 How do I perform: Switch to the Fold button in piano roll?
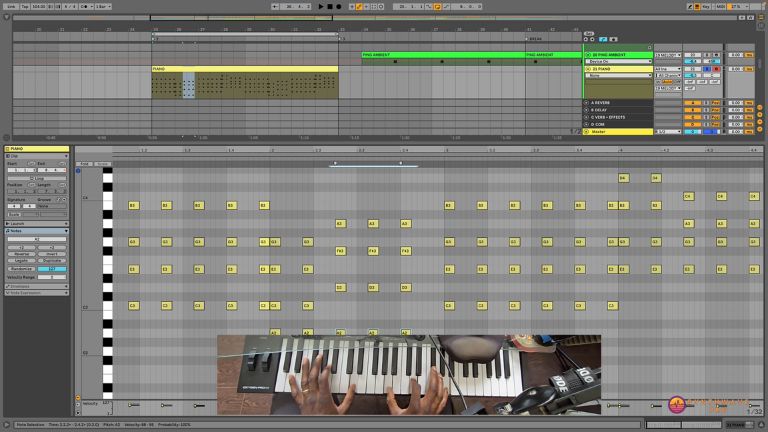pyautogui.click(x=84, y=164)
